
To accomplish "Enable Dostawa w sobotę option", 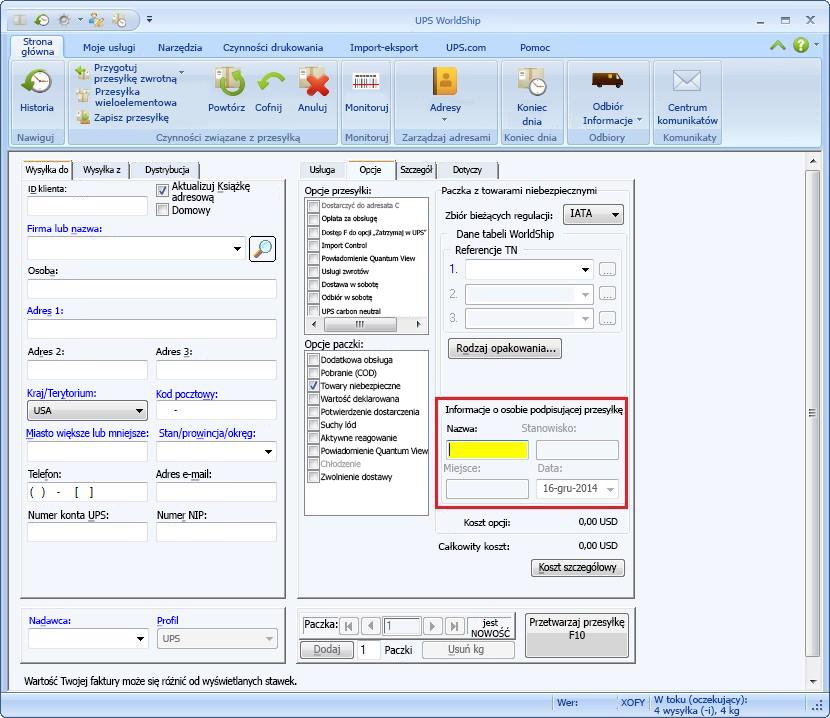I will [x=313, y=284].
